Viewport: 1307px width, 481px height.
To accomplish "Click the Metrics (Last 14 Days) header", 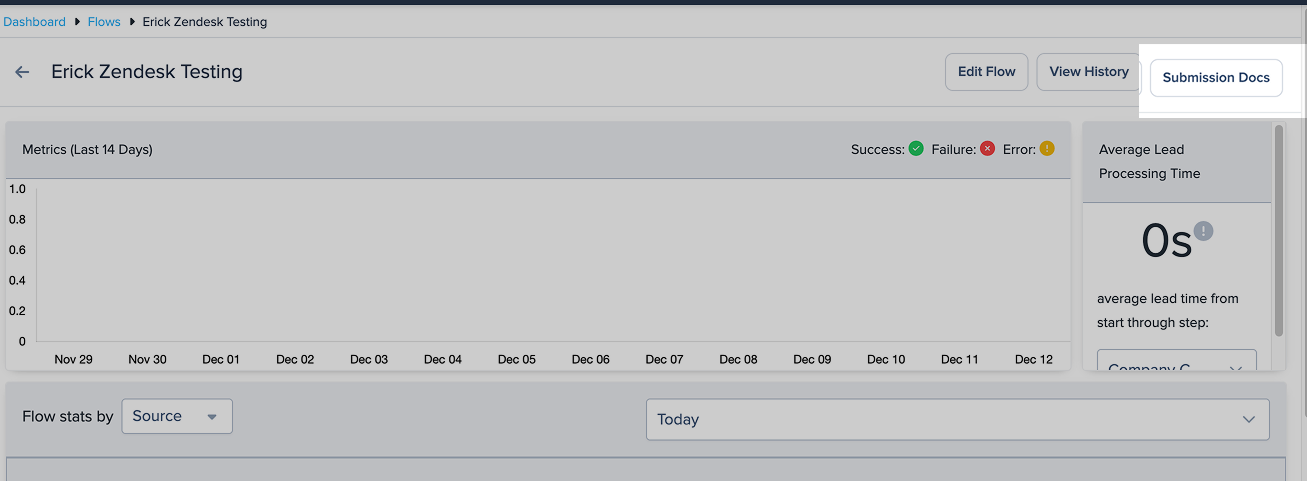I will (87, 150).
